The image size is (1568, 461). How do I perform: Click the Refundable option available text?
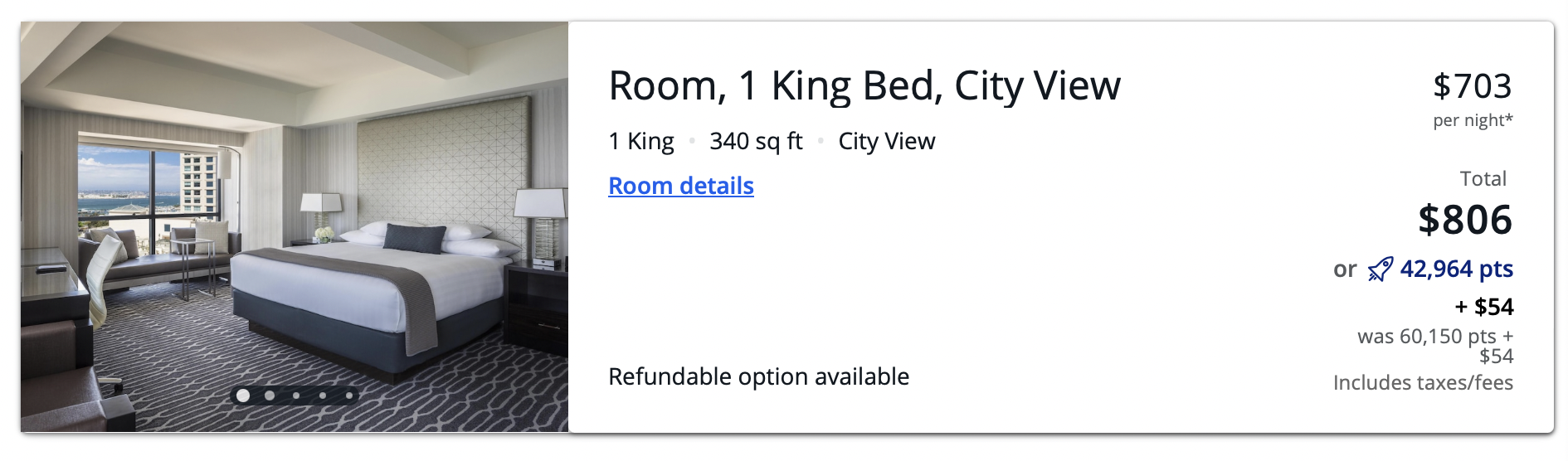758,377
